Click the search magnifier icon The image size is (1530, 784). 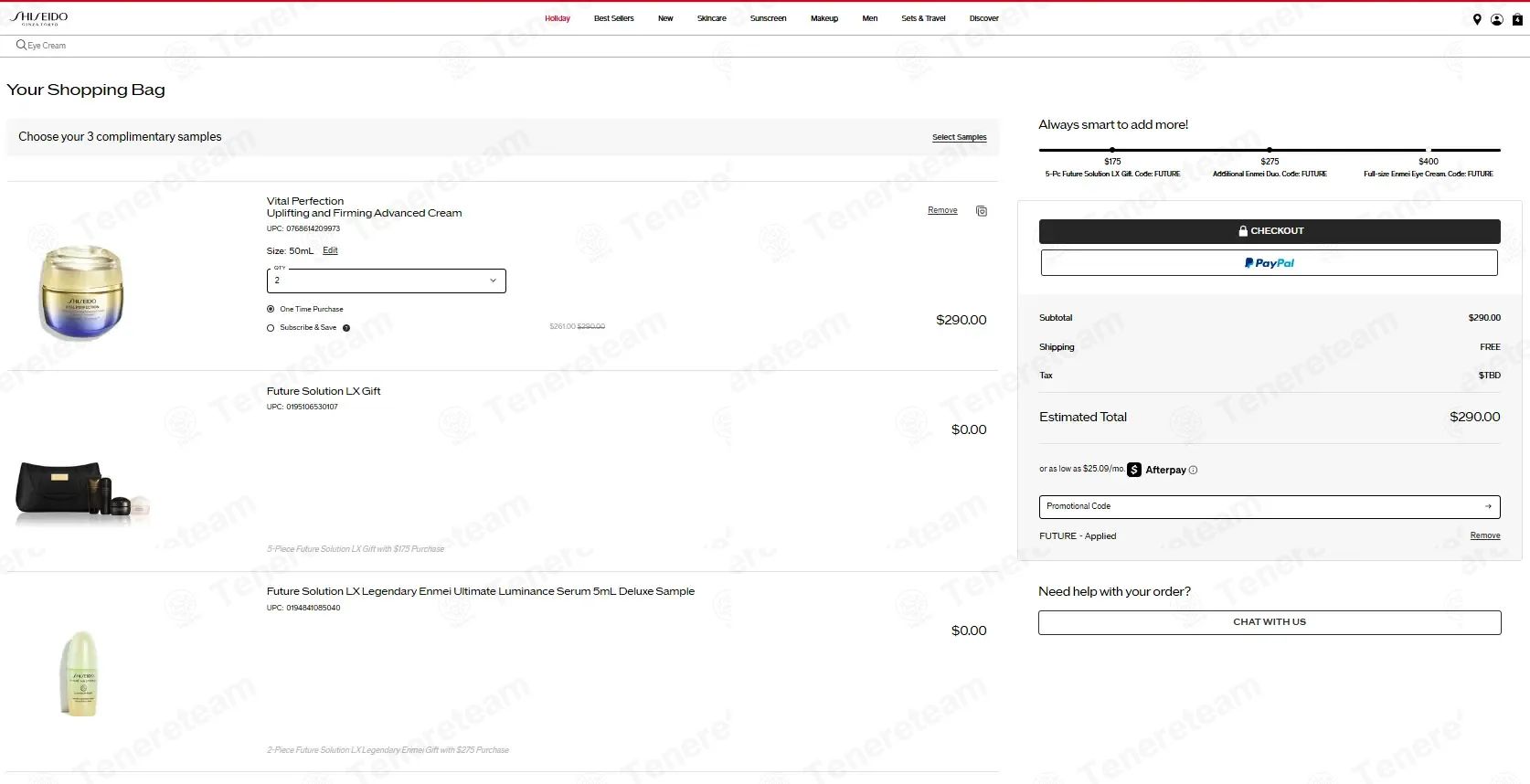coord(21,45)
